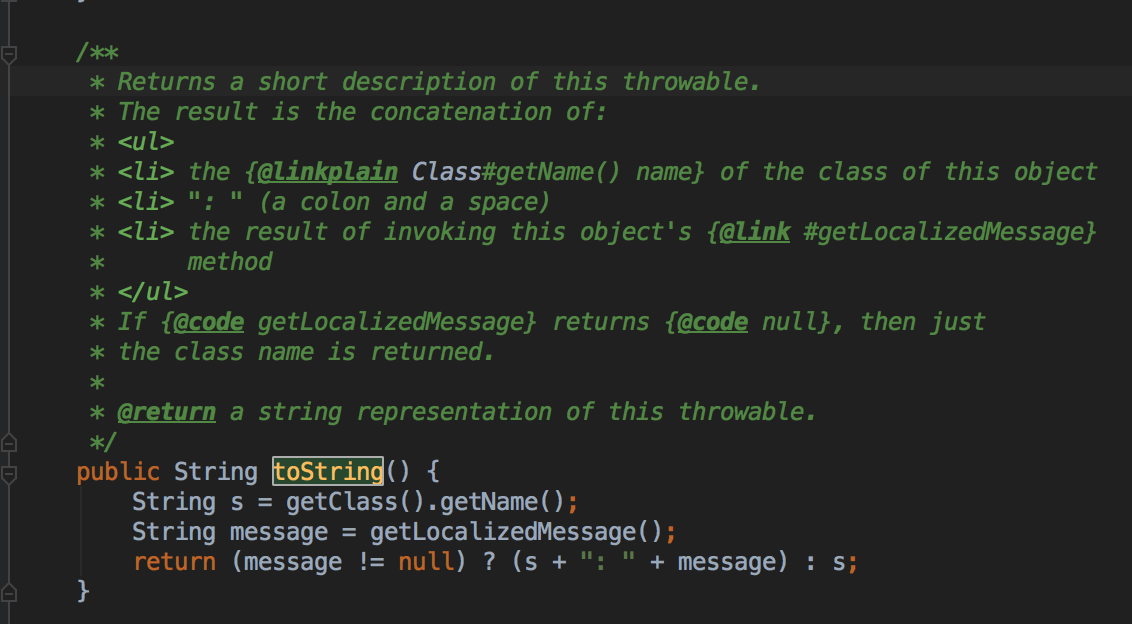Collapse the toString method using gutter fold marker
Viewport: 1132px width, 624px height.
[x=9, y=471]
